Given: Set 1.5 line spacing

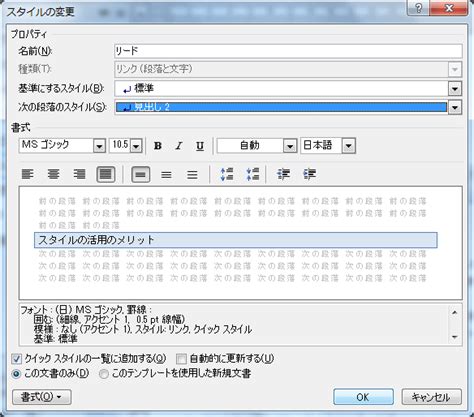Looking at the screenshot, I should (166, 174).
